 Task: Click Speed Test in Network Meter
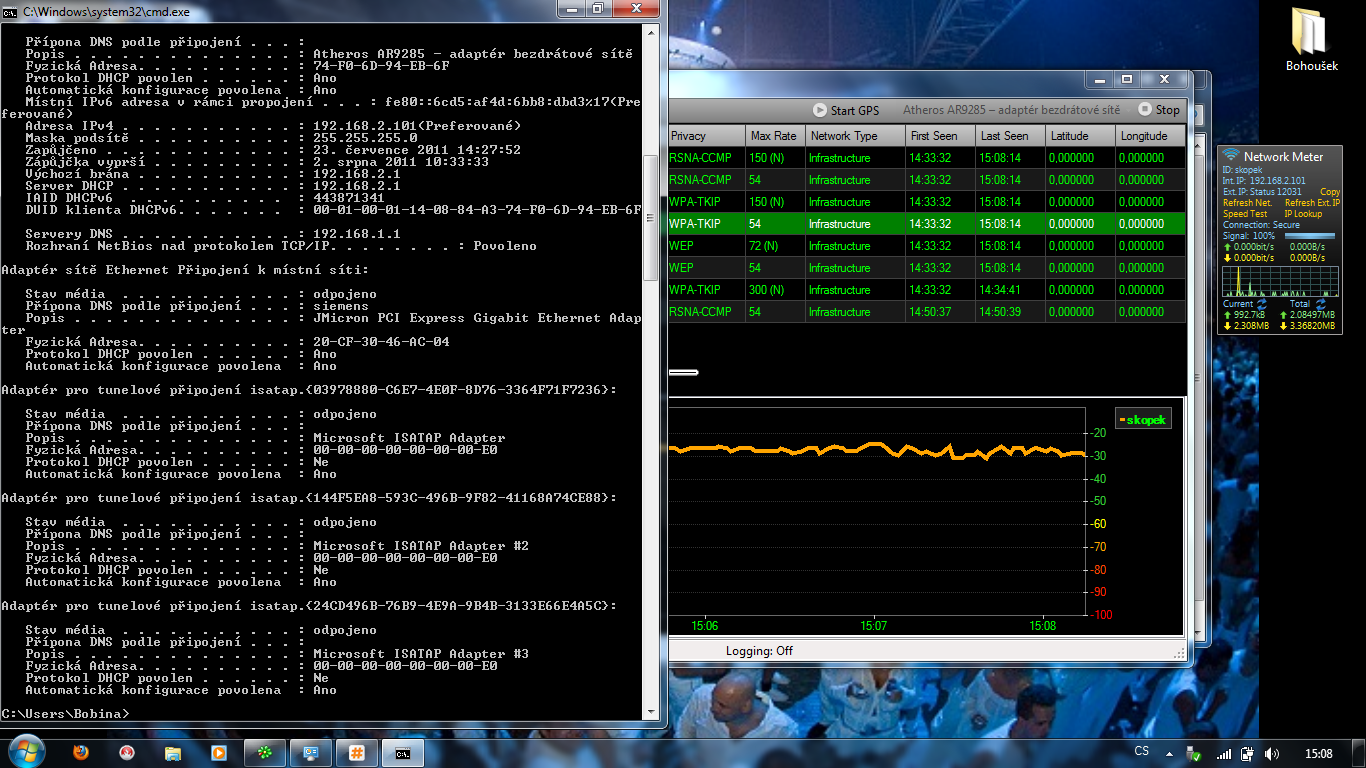(1245, 214)
